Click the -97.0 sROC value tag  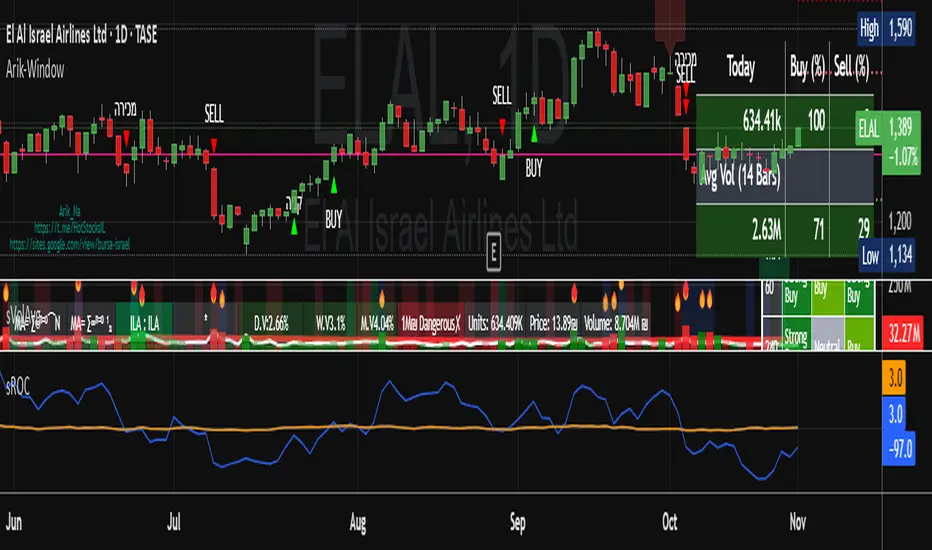click(899, 449)
